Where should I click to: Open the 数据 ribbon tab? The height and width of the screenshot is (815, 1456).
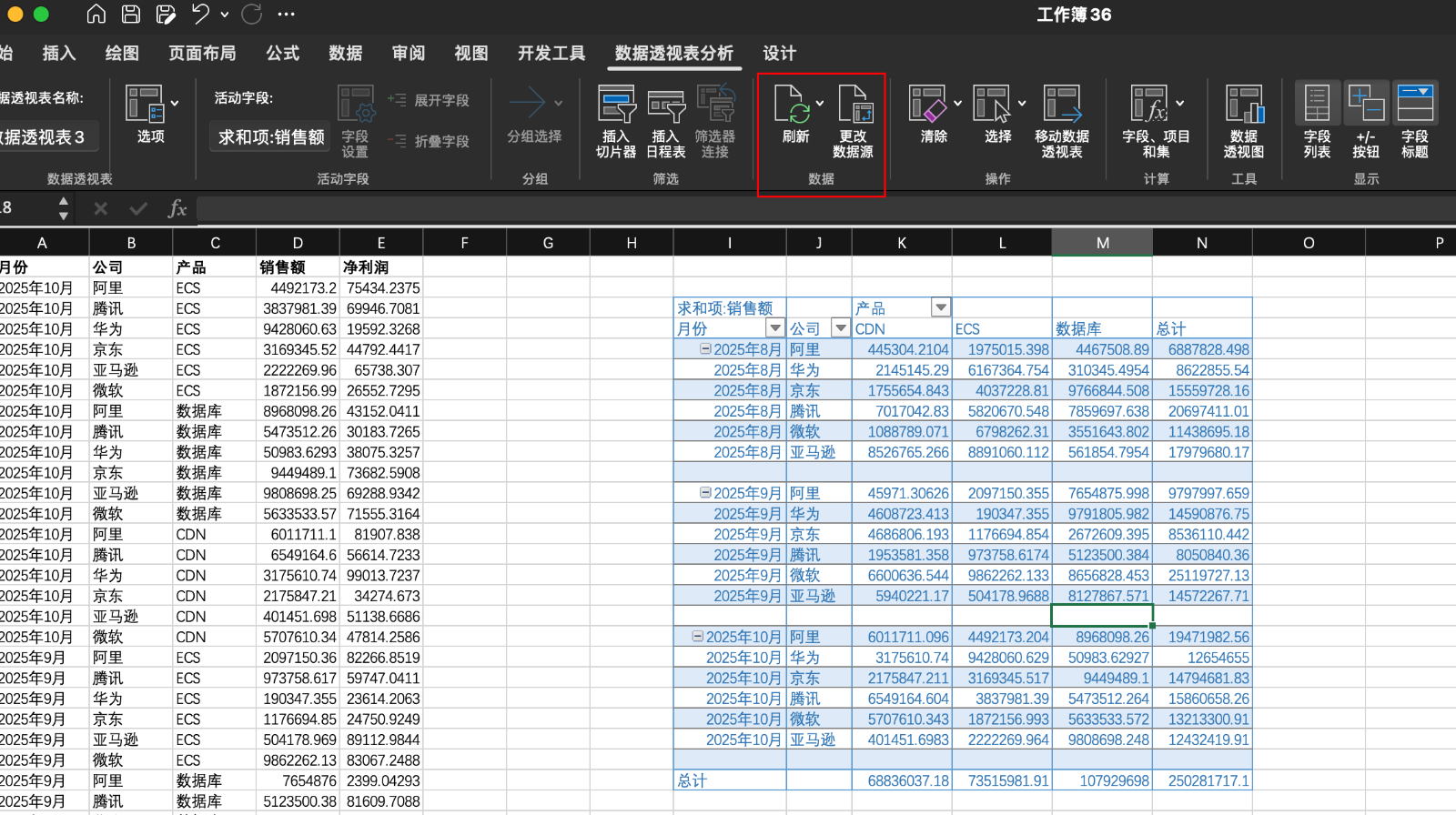[x=346, y=53]
